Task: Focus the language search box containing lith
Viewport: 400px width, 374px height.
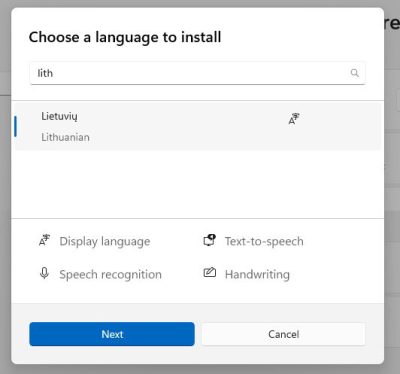Action: 197,73
